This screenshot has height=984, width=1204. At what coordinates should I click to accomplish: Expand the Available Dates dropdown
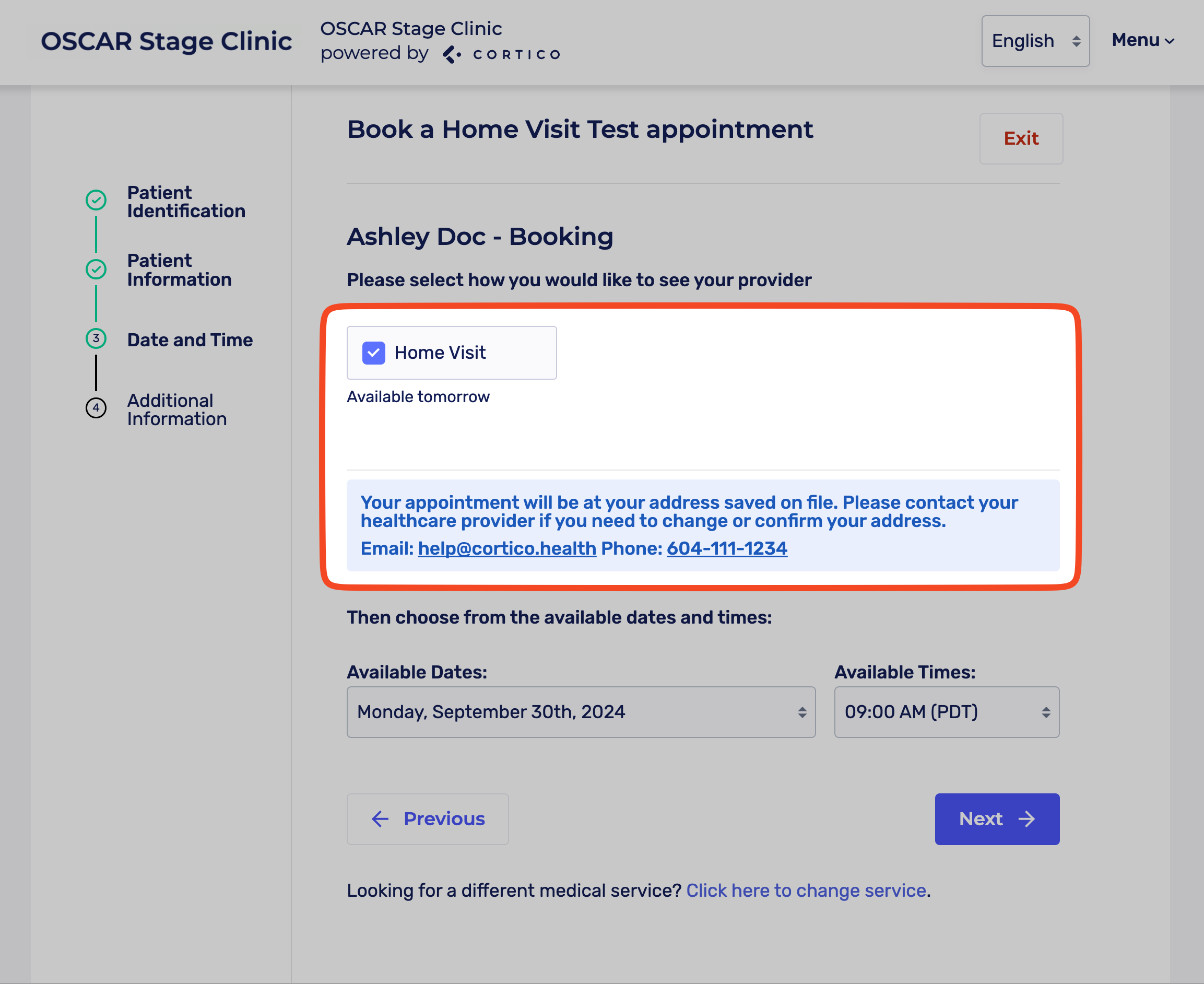coord(580,712)
